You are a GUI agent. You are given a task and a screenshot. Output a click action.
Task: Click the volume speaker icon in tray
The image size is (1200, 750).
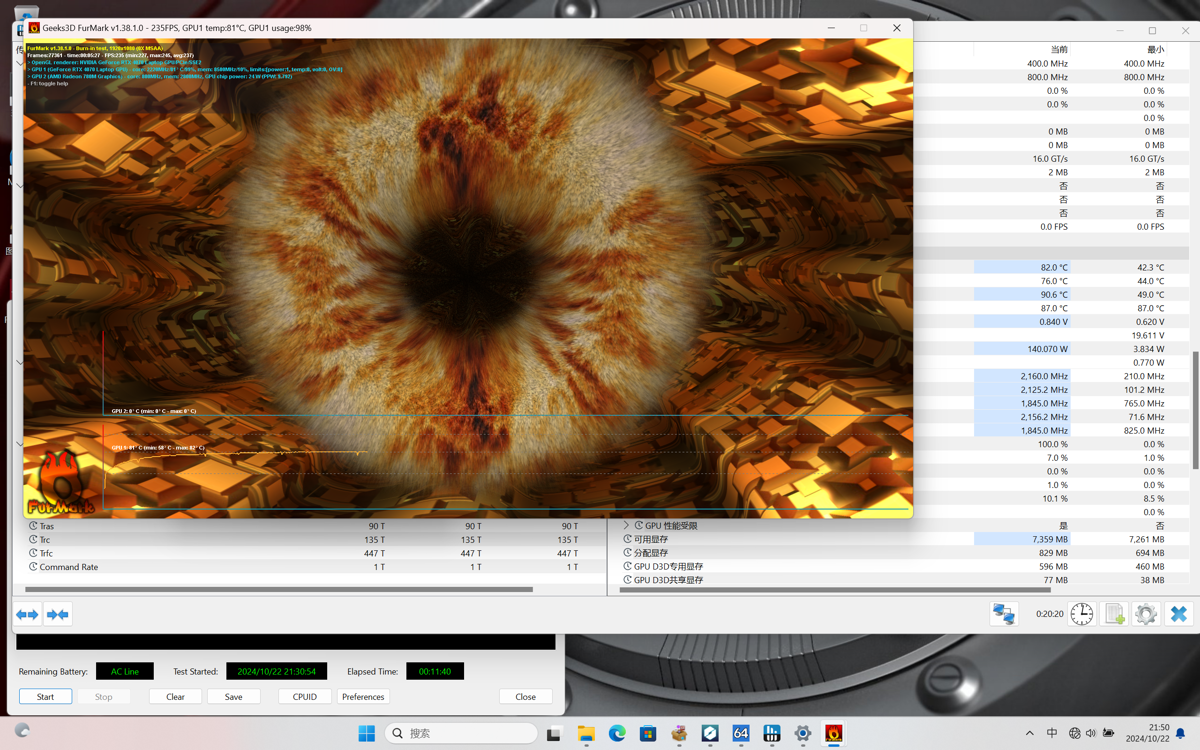(1091, 733)
